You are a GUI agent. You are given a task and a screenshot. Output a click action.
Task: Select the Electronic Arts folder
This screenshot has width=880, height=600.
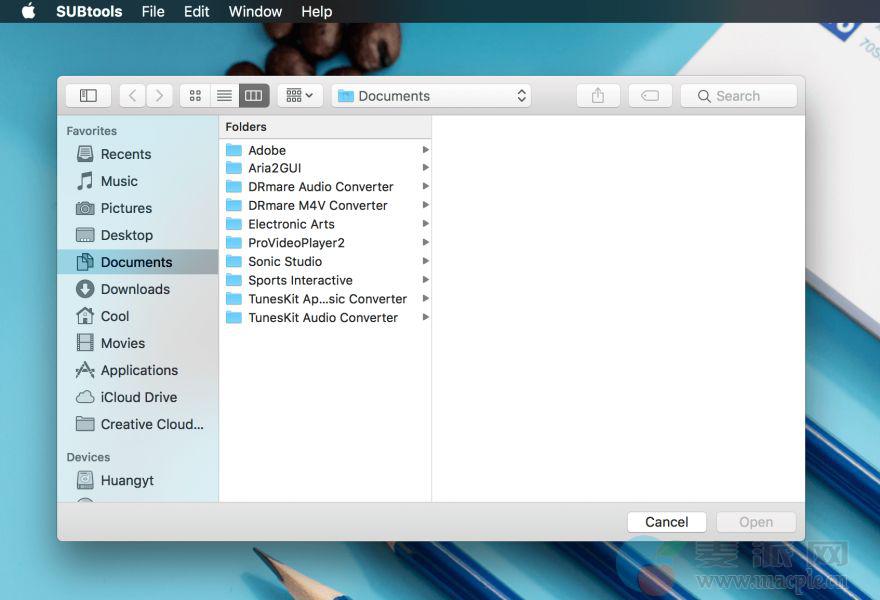(291, 224)
